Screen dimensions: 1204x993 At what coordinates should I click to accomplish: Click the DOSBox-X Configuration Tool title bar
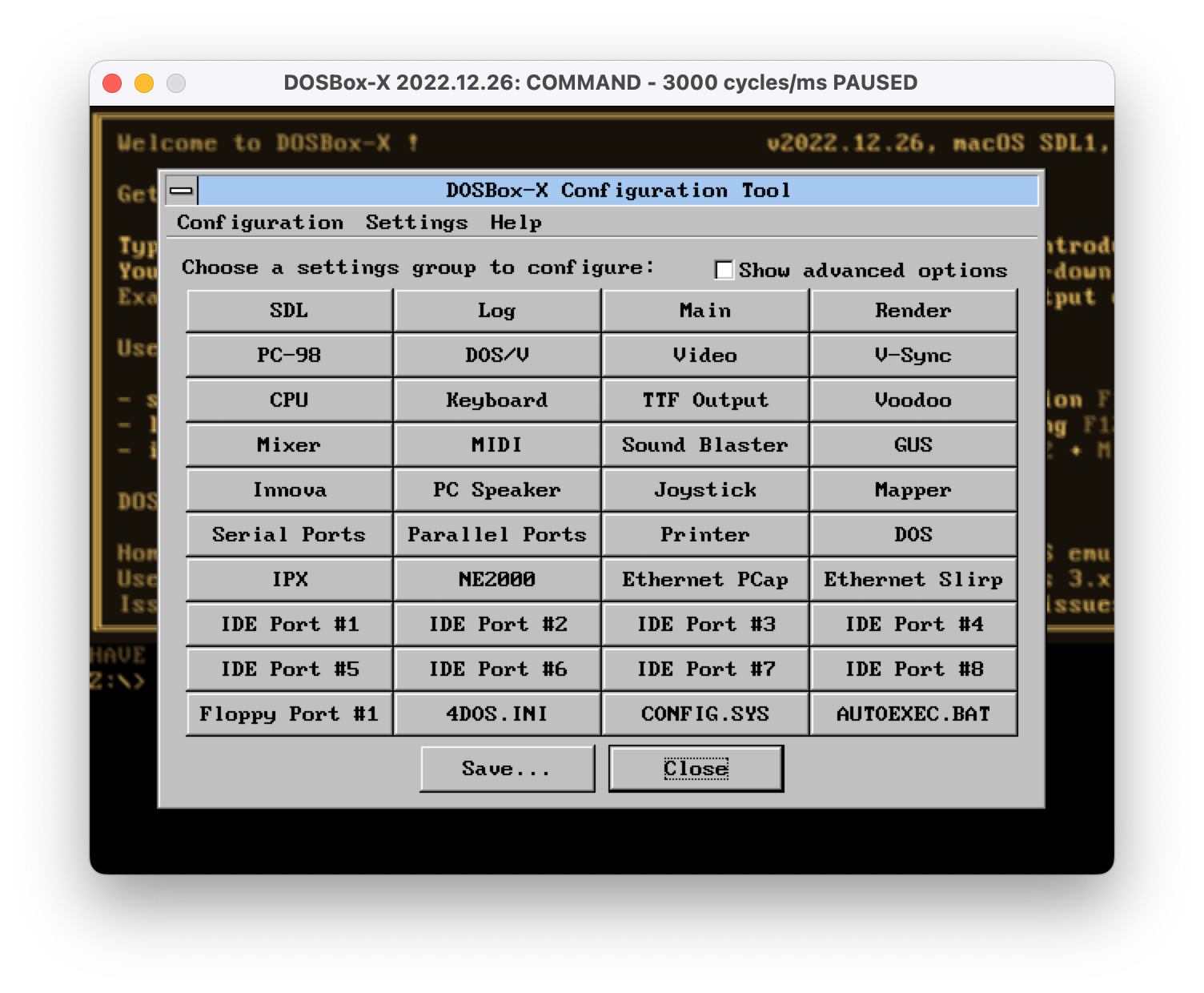(x=618, y=191)
